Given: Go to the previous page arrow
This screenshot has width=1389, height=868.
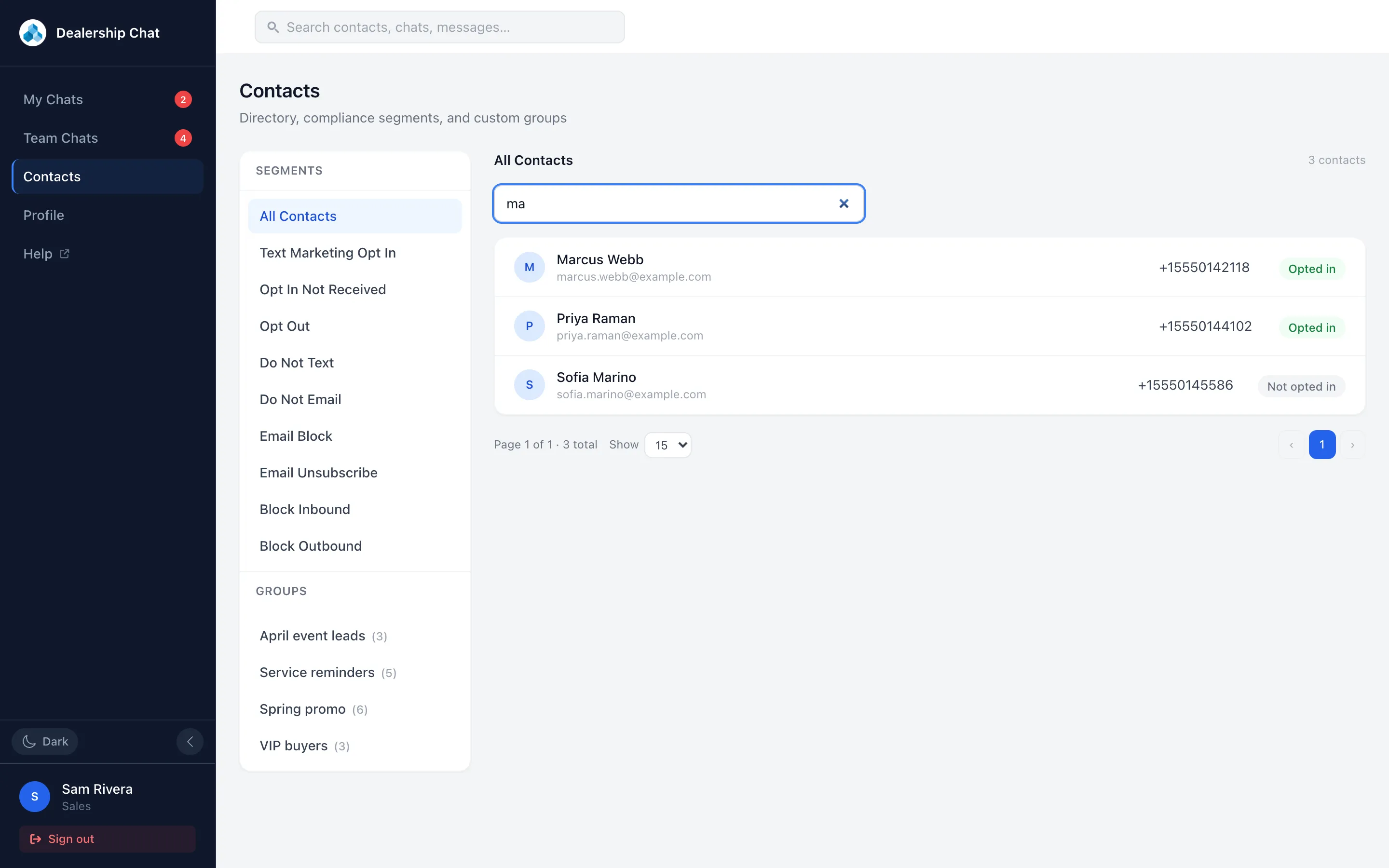Looking at the screenshot, I should [1292, 445].
